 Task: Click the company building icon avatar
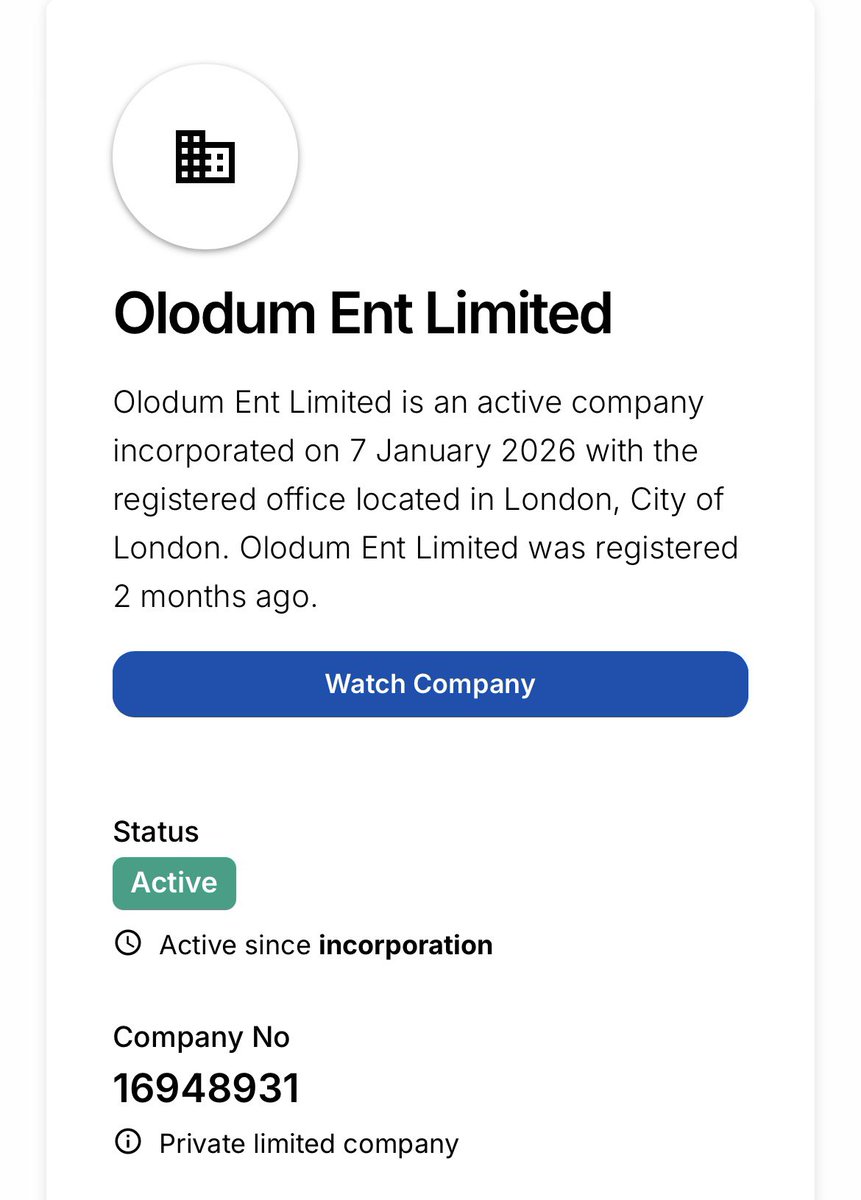click(x=205, y=157)
